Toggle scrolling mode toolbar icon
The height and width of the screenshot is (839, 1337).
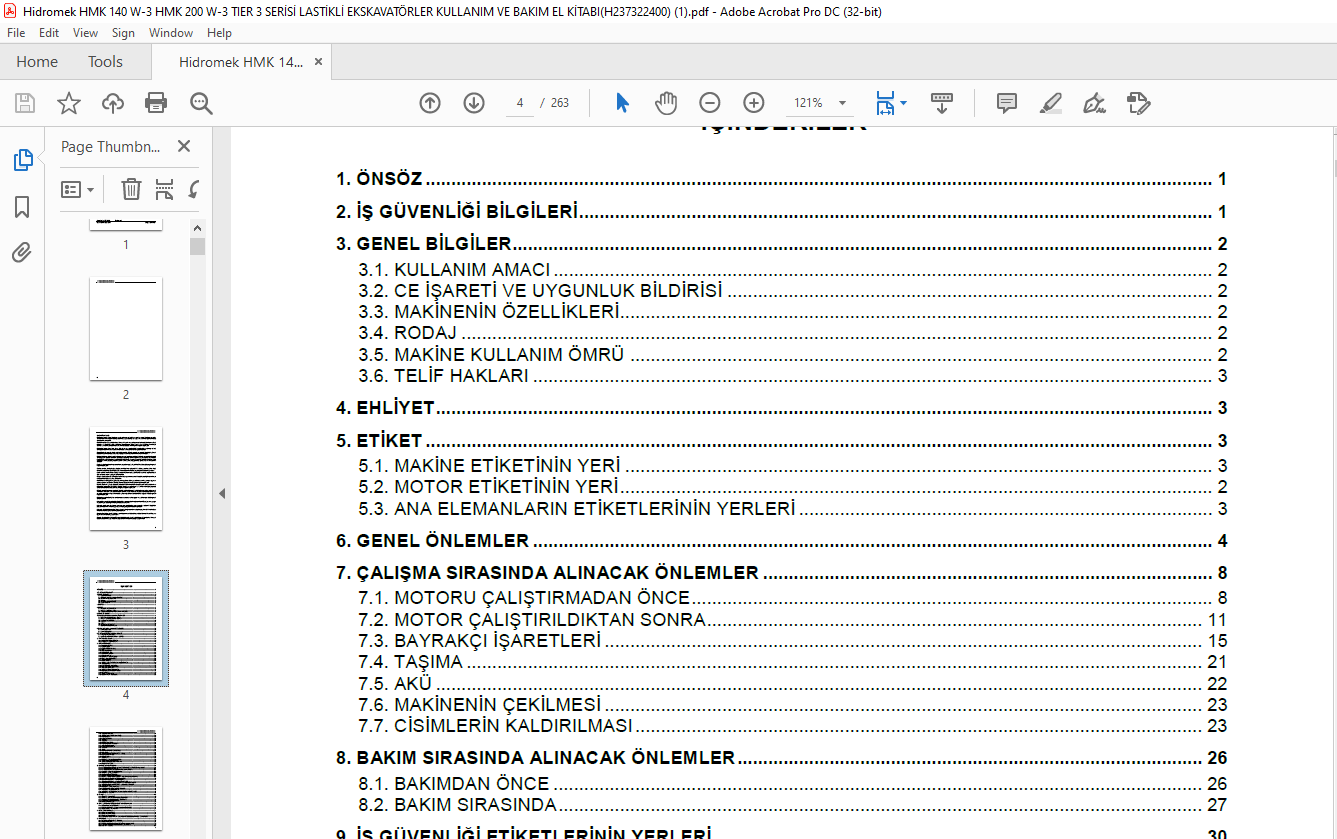[x=942, y=103]
